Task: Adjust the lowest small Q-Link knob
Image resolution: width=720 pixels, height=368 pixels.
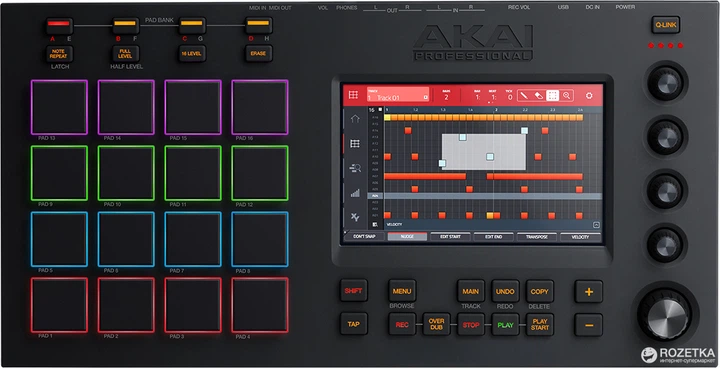Action: coord(665,245)
